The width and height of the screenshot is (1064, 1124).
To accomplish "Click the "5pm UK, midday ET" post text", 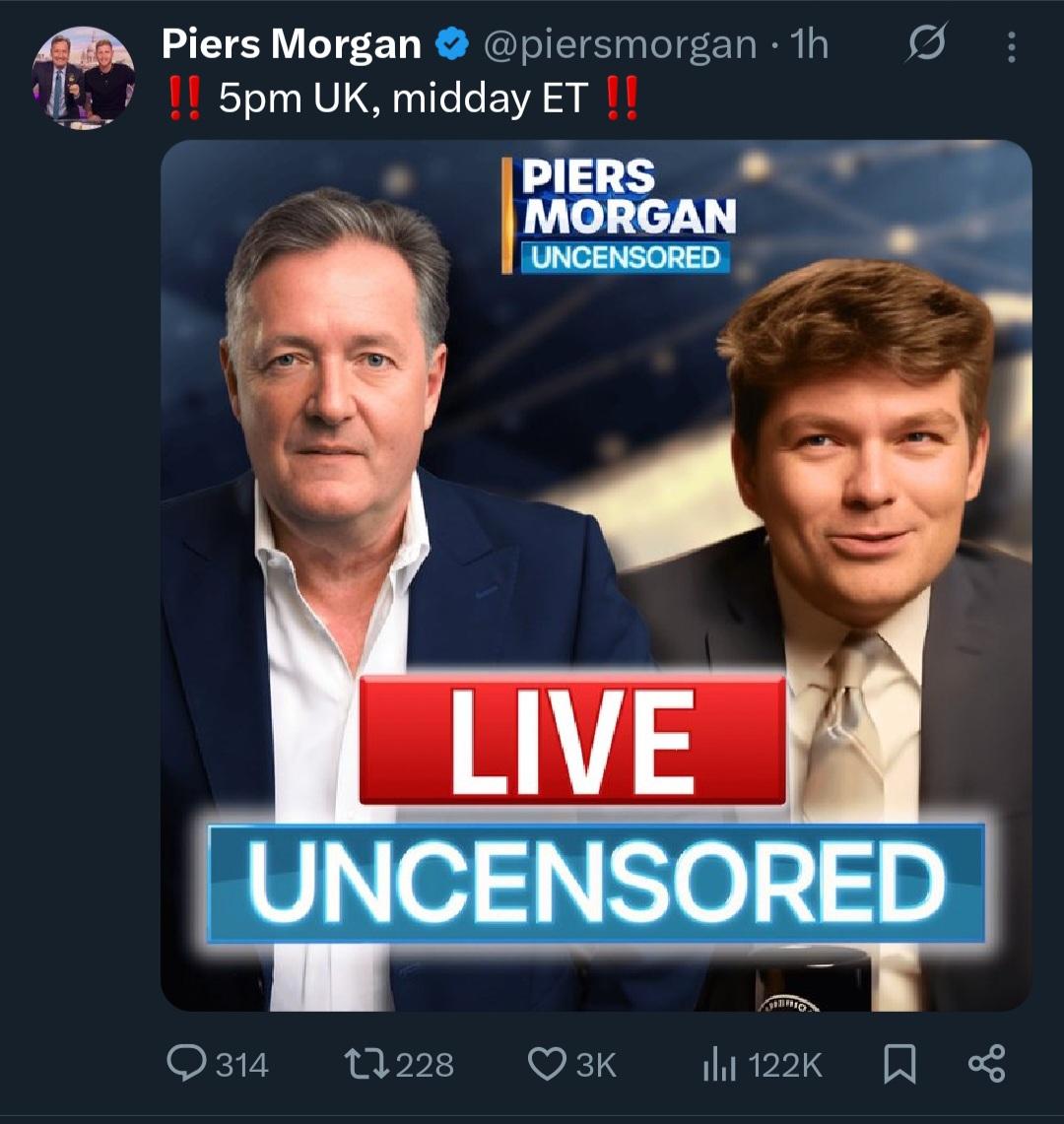I will [402, 99].
